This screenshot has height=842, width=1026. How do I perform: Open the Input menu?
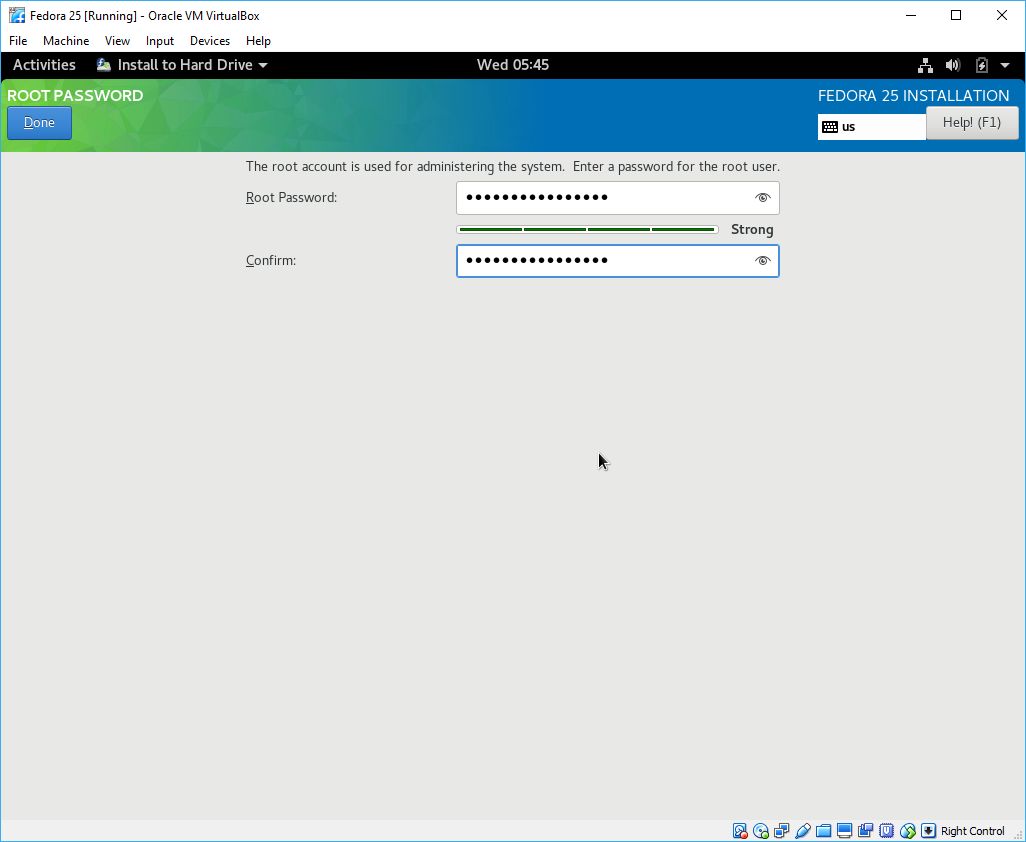tap(160, 41)
